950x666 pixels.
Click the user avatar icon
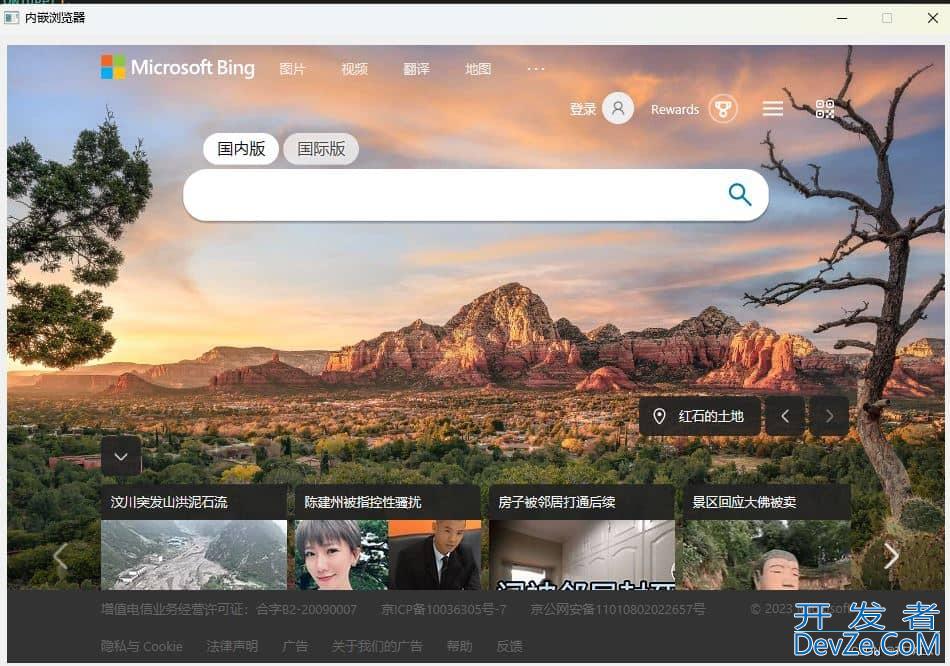point(618,108)
